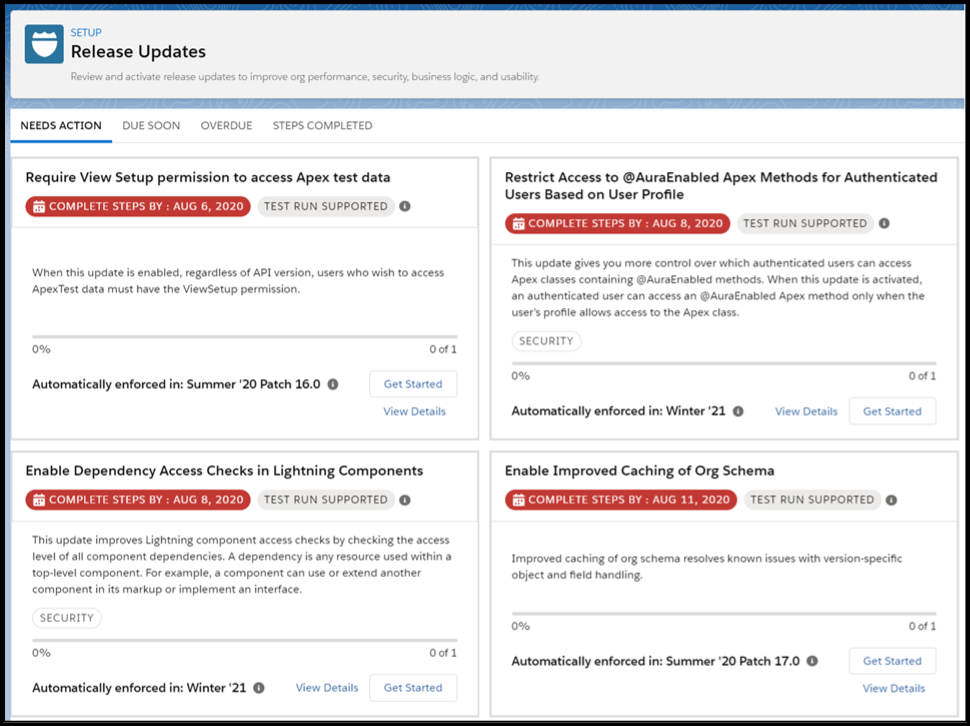Click calendar icon in AuraEnabled Aug 8 badge

coord(518,224)
